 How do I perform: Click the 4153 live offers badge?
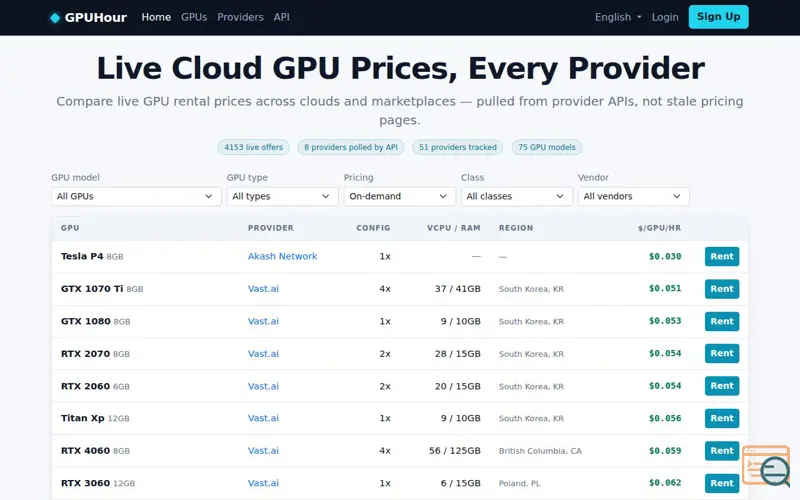coord(254,147)
